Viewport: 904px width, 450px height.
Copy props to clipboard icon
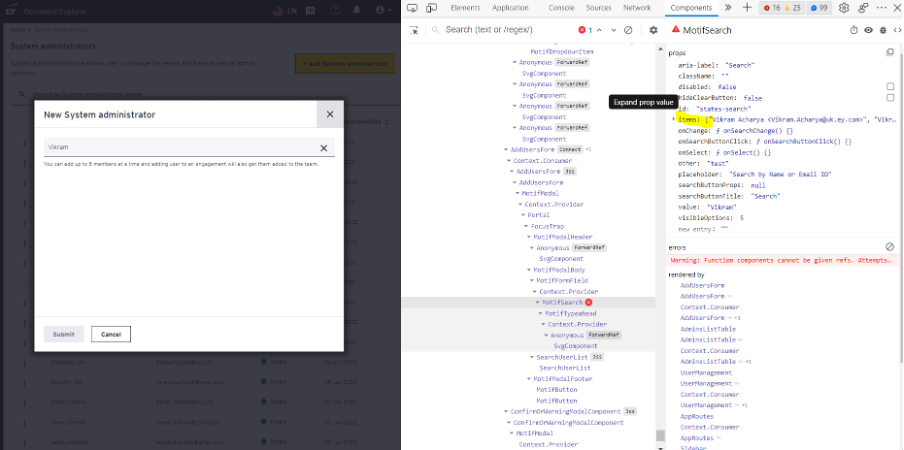point(890,52)
